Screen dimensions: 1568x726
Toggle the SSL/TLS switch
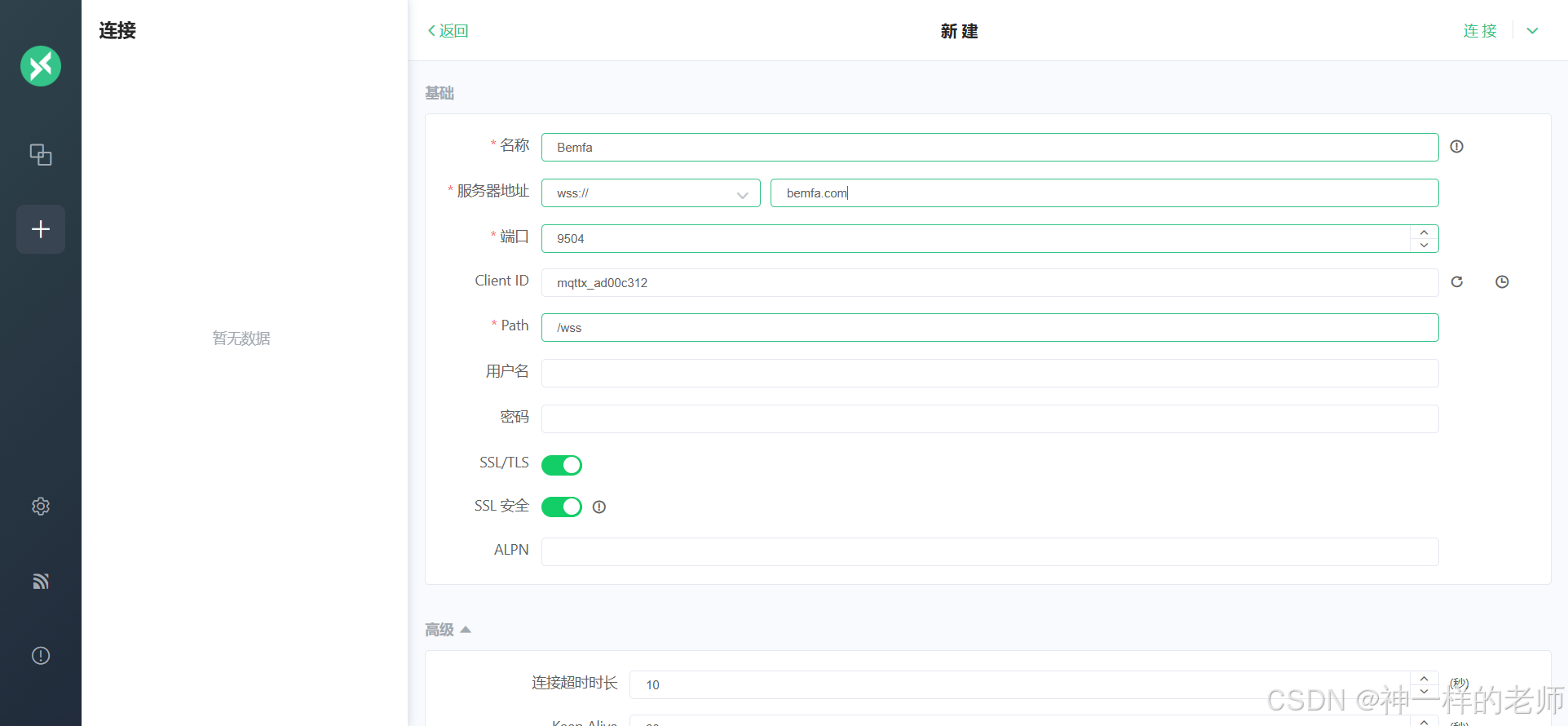(x=562, y=465)
